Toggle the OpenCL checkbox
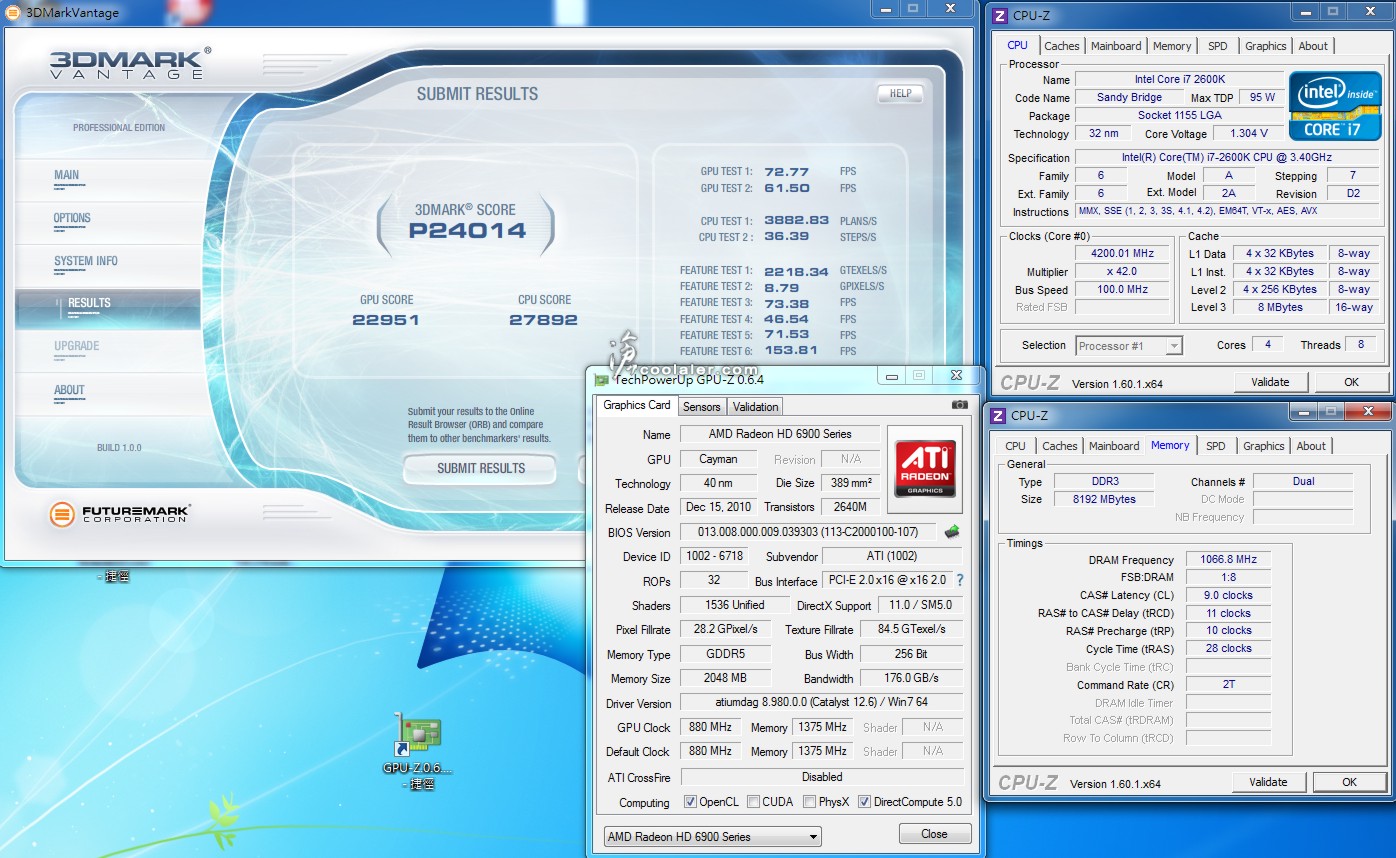This screenshot has height=858, width=1396. (690, 802)
